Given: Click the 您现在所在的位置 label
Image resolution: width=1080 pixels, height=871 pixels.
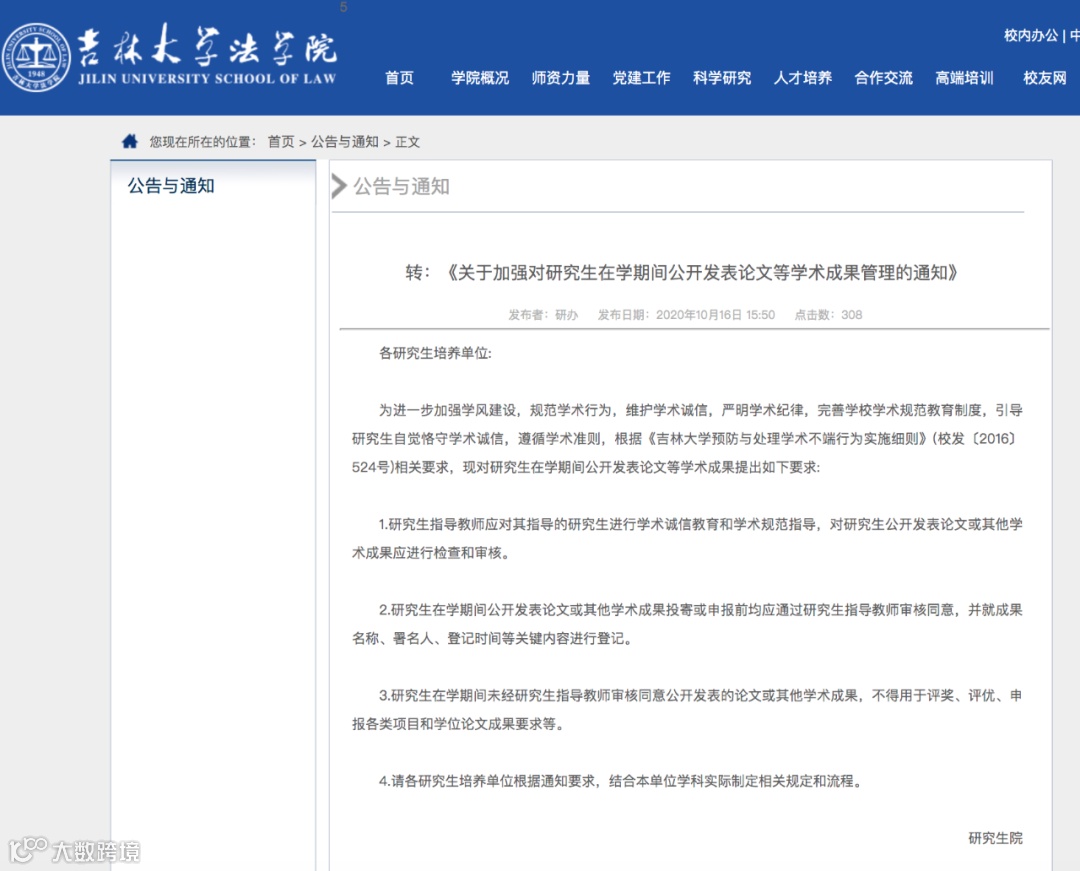Looking at the screenshot, I should 202,142.
